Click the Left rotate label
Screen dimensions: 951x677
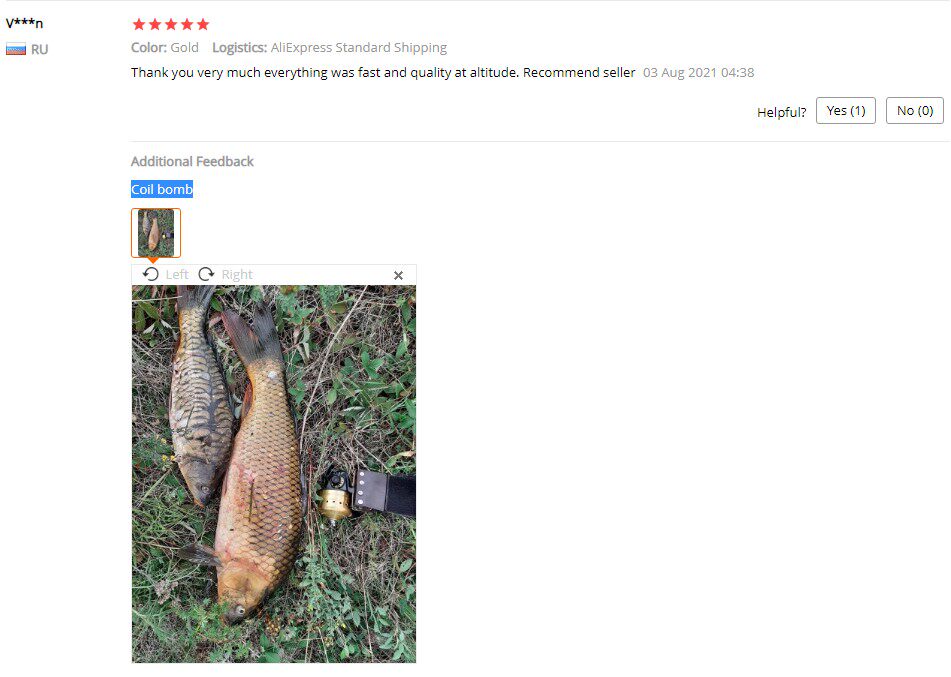point(177,275)
